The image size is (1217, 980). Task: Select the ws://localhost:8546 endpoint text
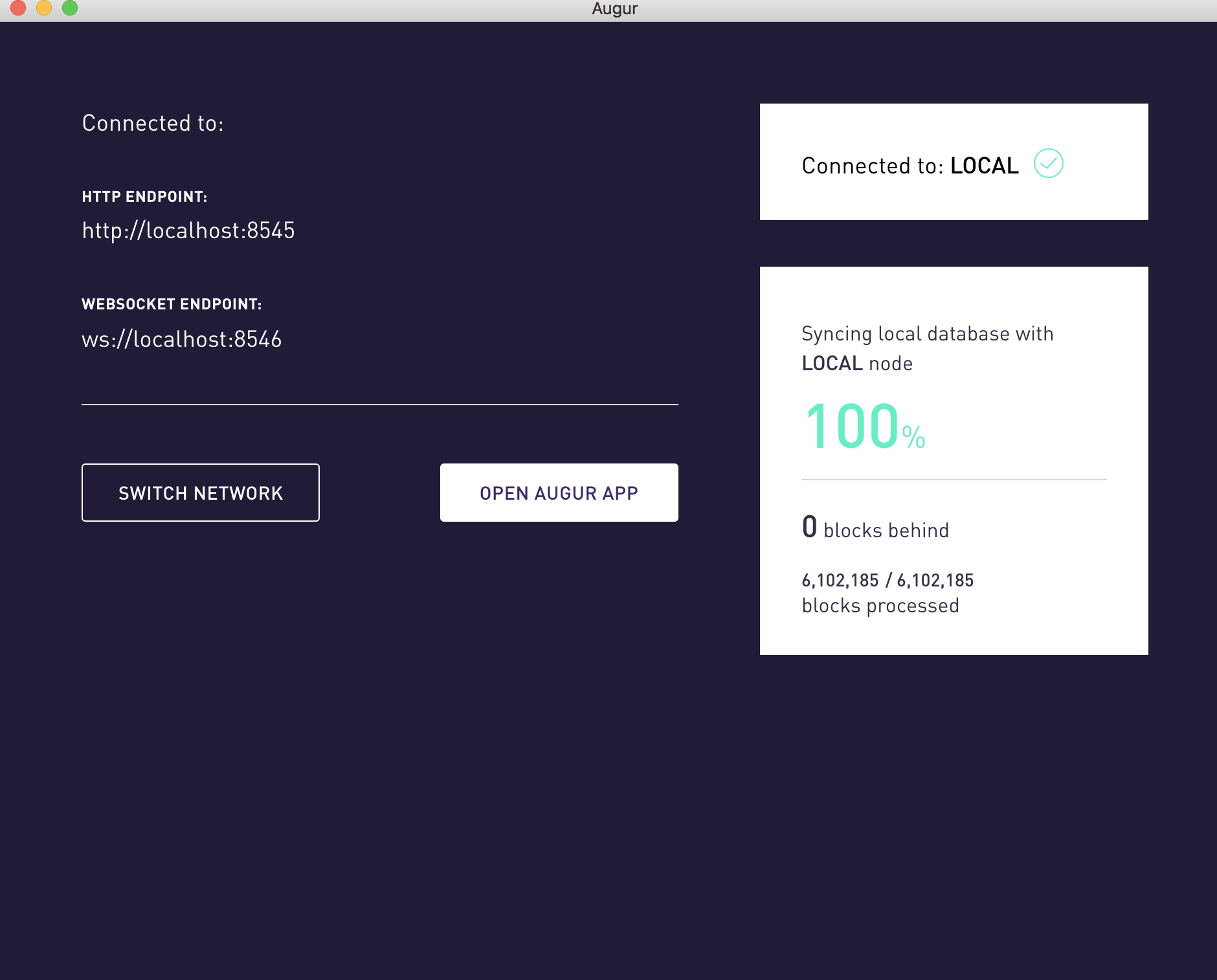(x=182, y=339)
